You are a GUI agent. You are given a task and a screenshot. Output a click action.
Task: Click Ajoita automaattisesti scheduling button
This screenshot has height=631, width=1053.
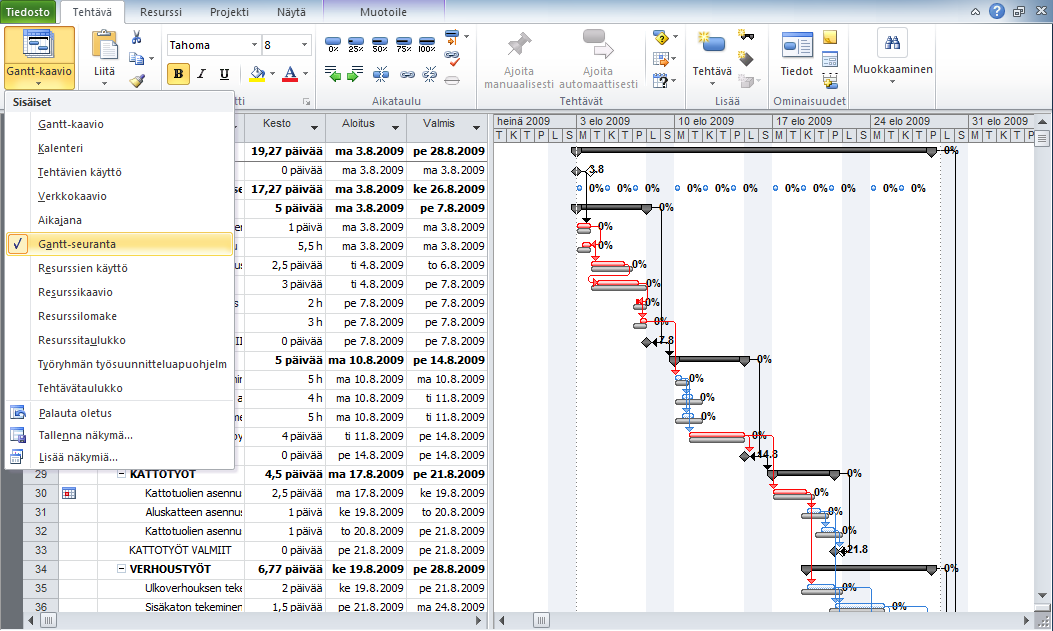tap(598, 60)
